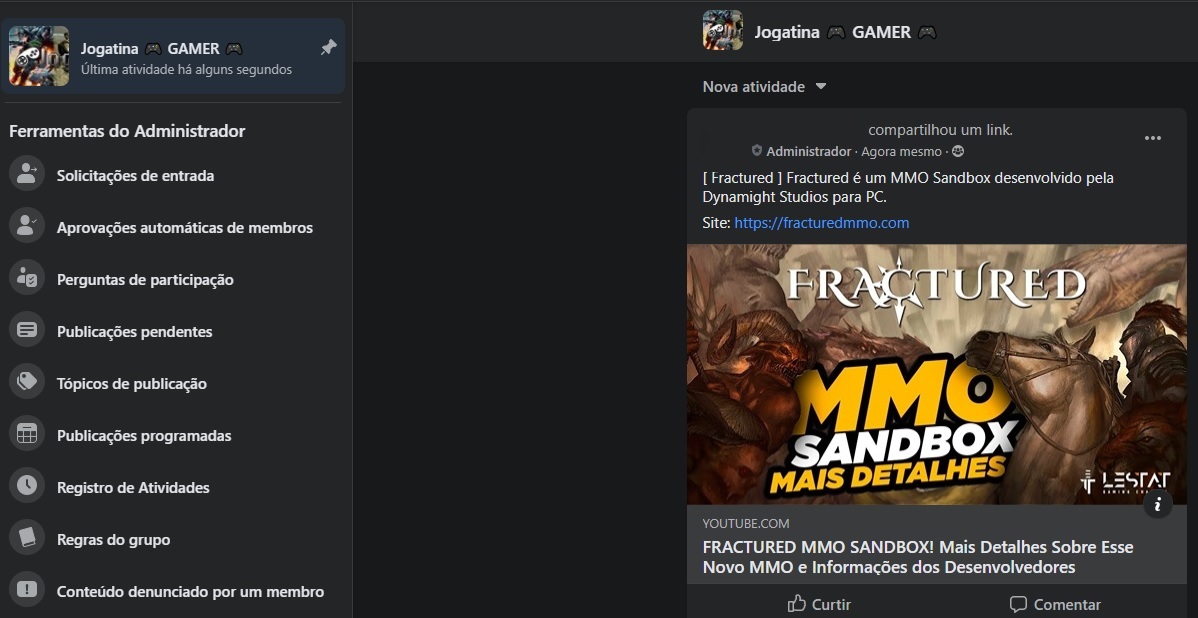Open the post options three-dots menu

click(1152, 138)
